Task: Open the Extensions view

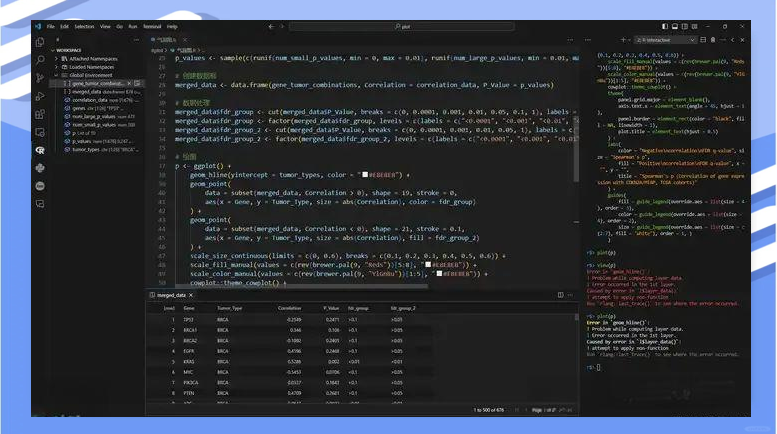Action: click(40, 114)
